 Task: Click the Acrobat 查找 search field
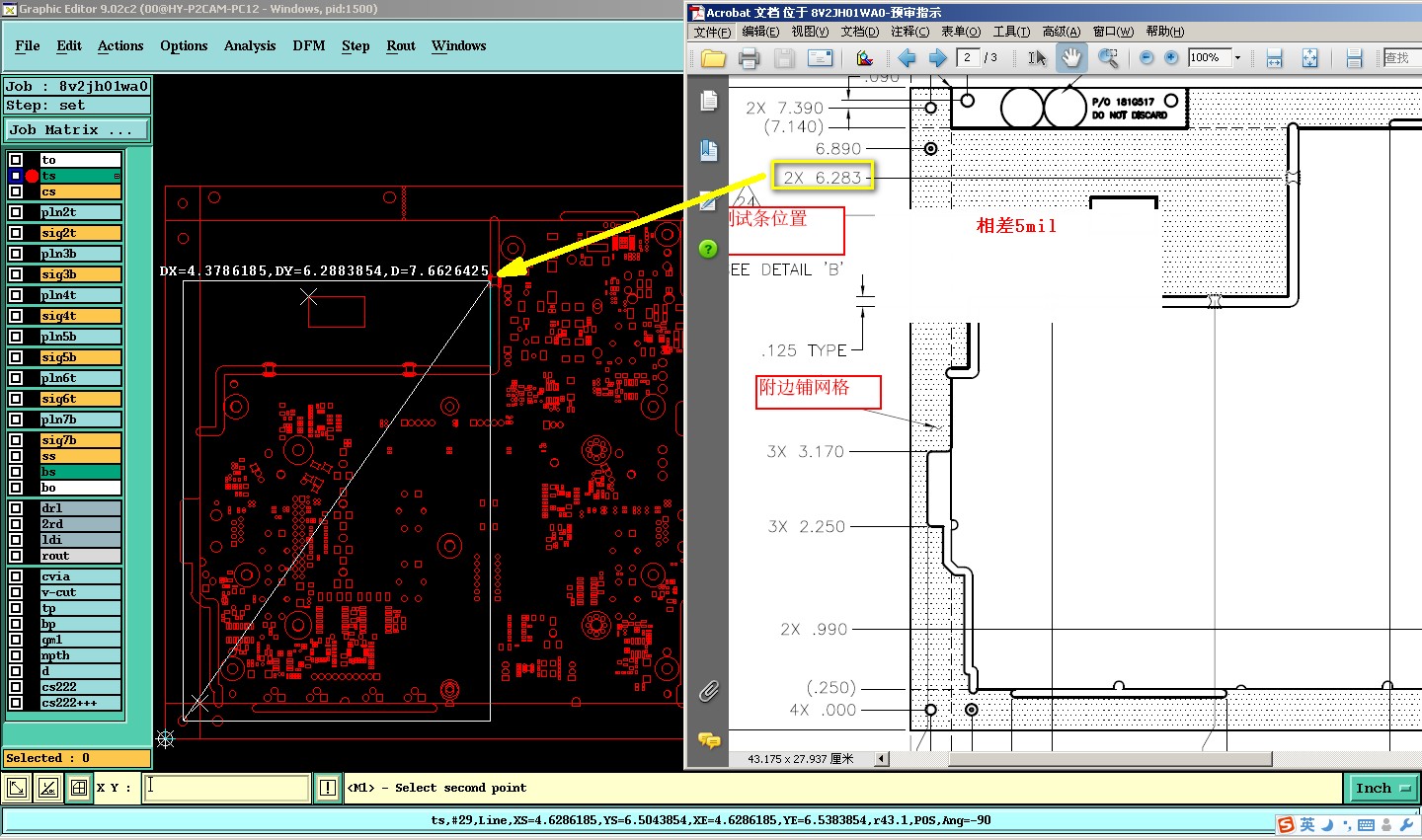[x=1402, y=58]
